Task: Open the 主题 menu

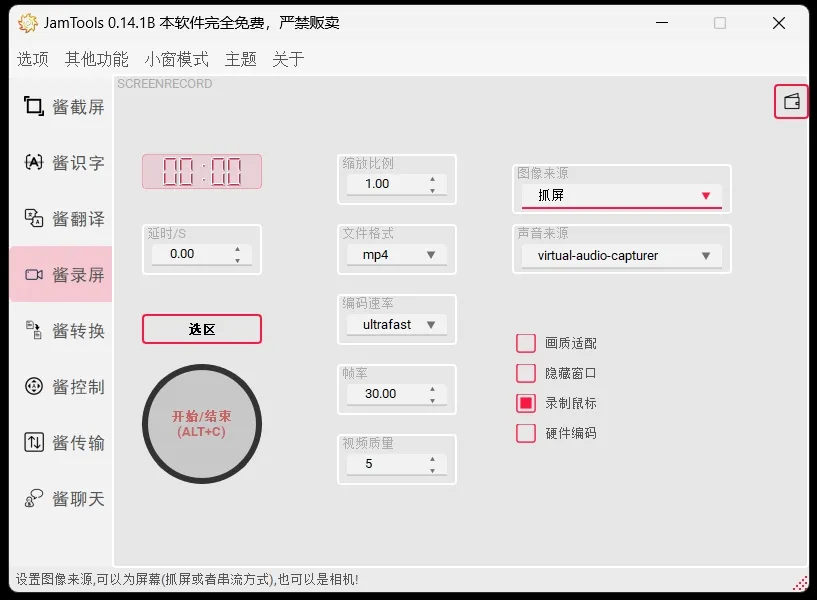Action: click(240, 59)
